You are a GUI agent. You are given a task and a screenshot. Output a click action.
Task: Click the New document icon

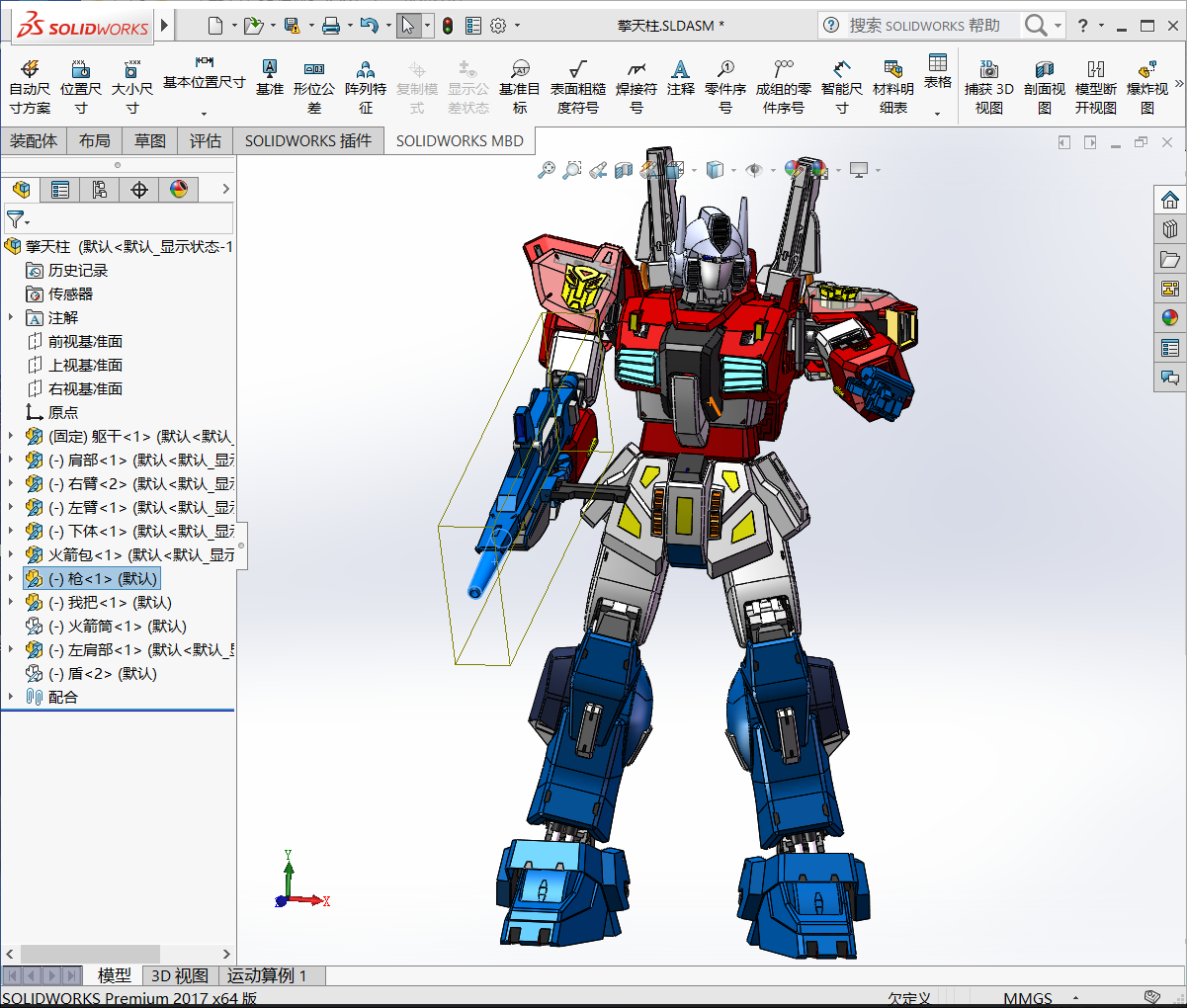click(x=215, y=26)
